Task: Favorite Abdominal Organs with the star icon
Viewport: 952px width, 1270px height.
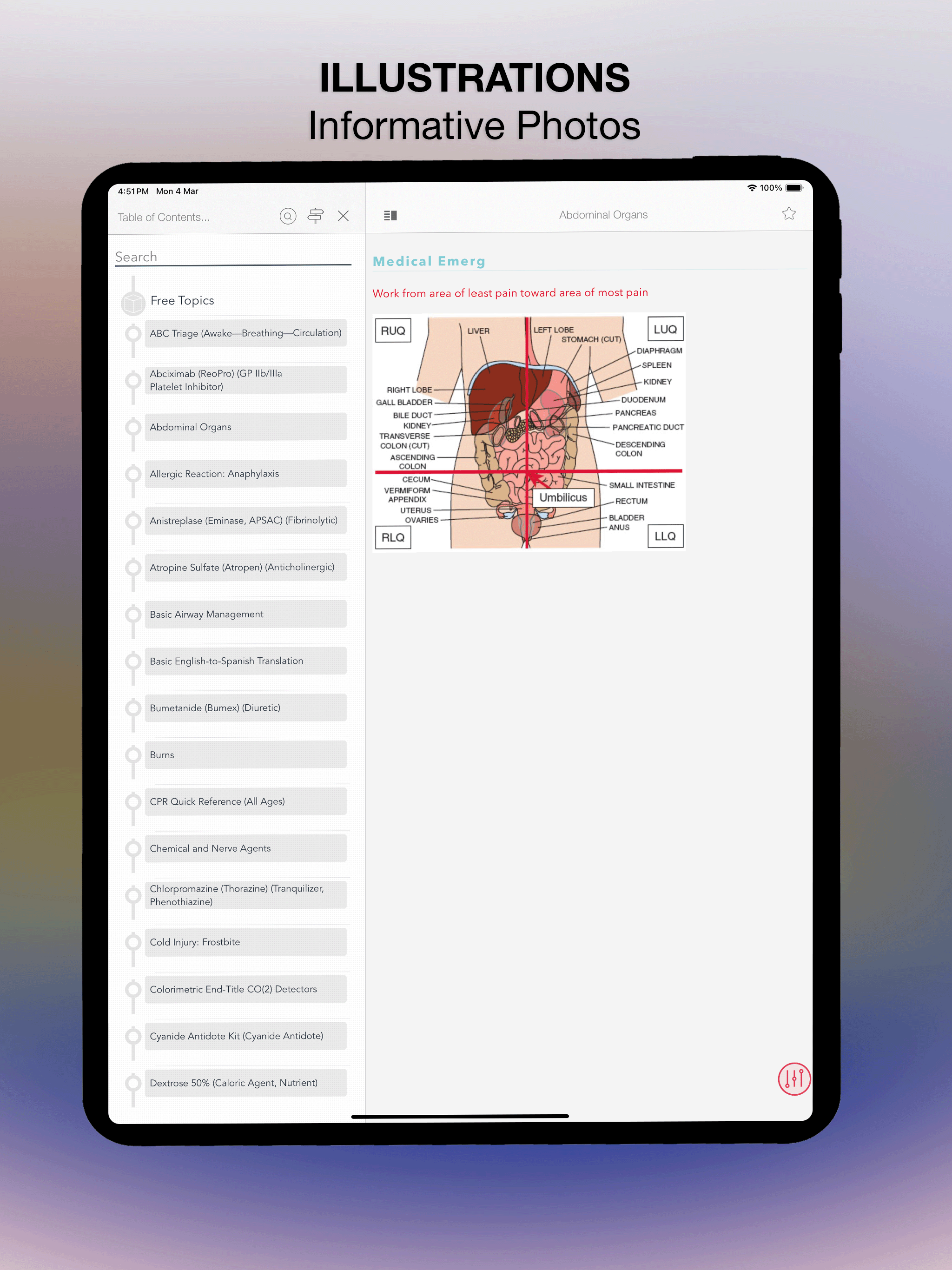Action: (x=788, y=213)
